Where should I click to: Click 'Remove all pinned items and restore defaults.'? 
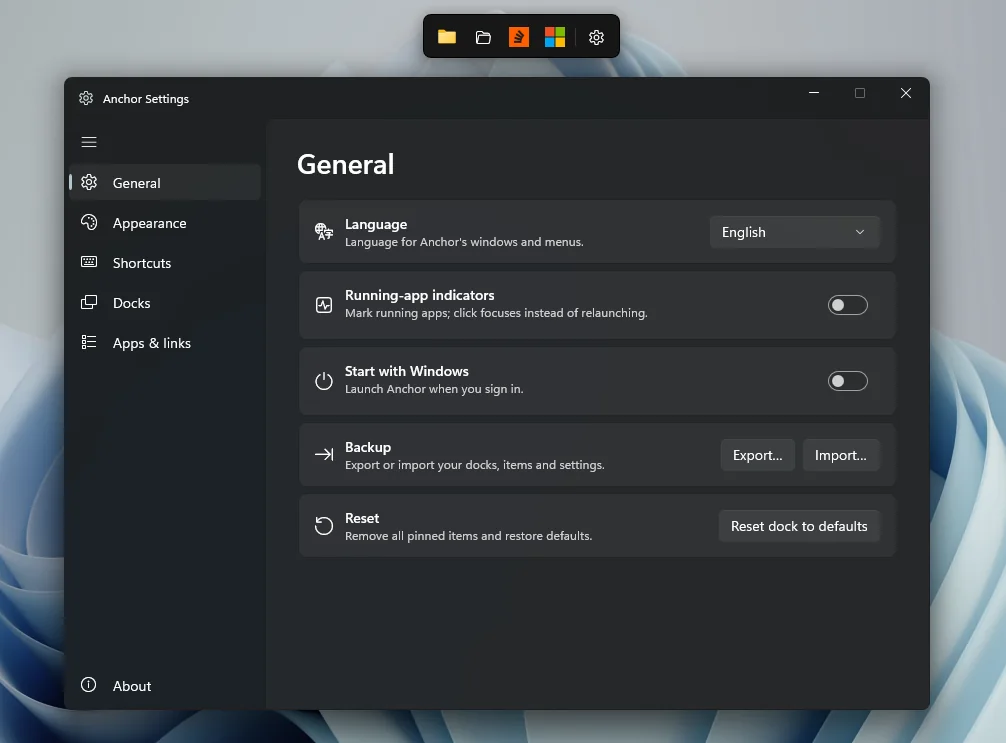click(468, 536)
